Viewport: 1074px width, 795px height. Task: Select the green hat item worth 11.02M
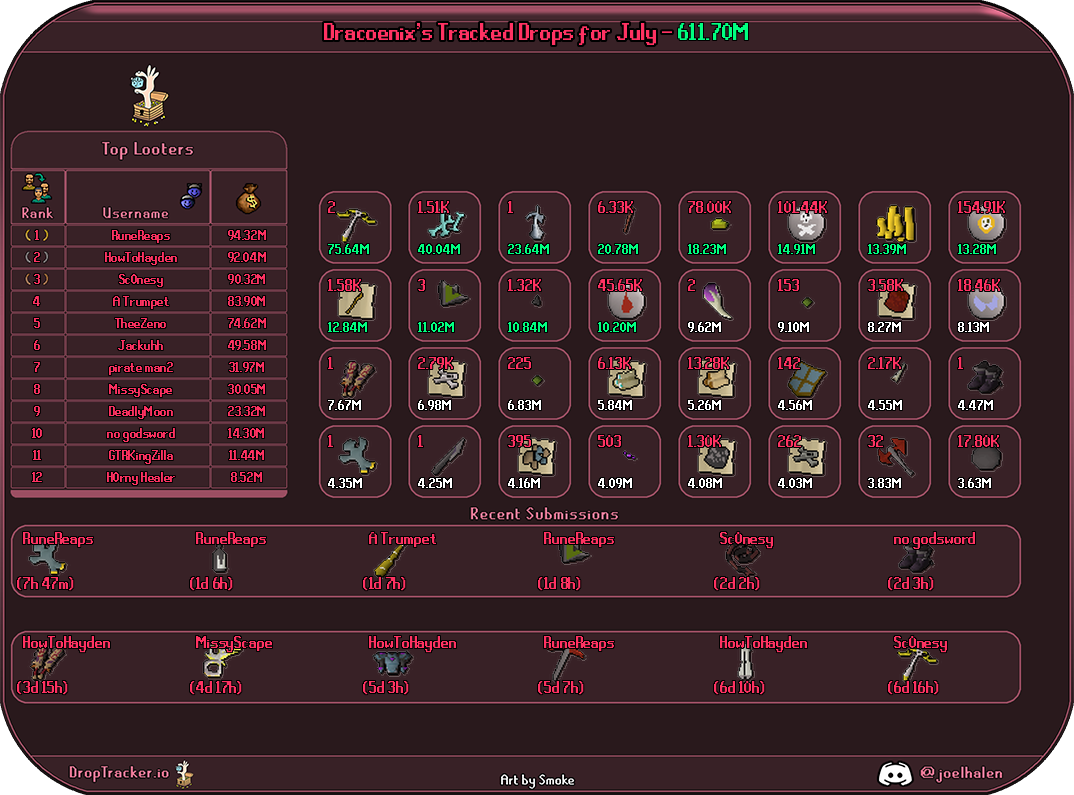coord(445,305)
